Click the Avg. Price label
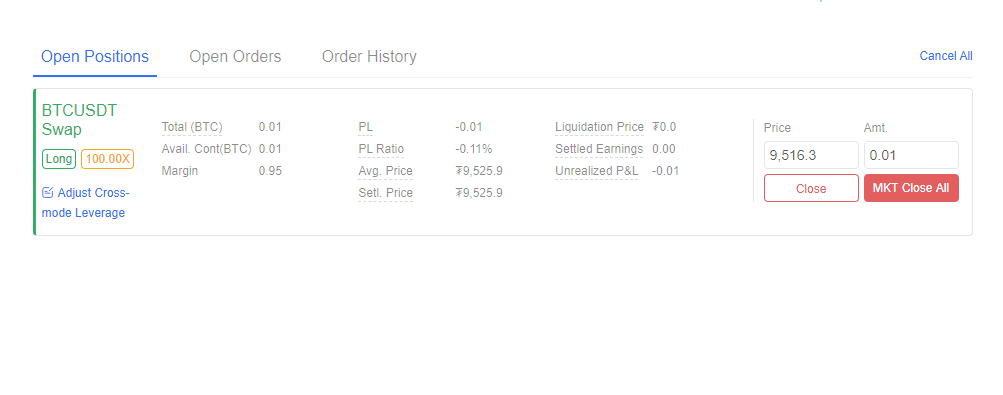This screenshot has height=395, width=1003. (385, 171)
